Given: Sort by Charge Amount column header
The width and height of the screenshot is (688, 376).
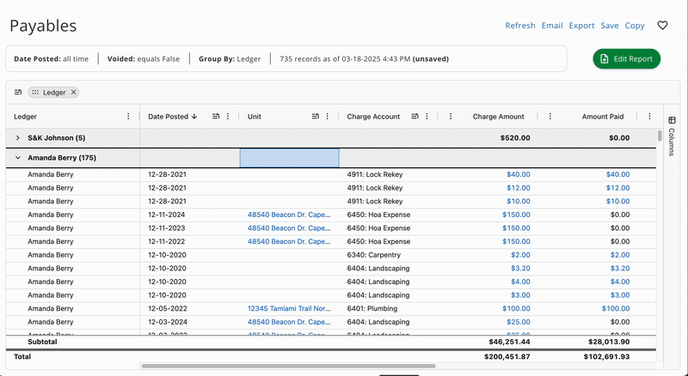Looking at the screenshot, I should click(x=498, y=116).
